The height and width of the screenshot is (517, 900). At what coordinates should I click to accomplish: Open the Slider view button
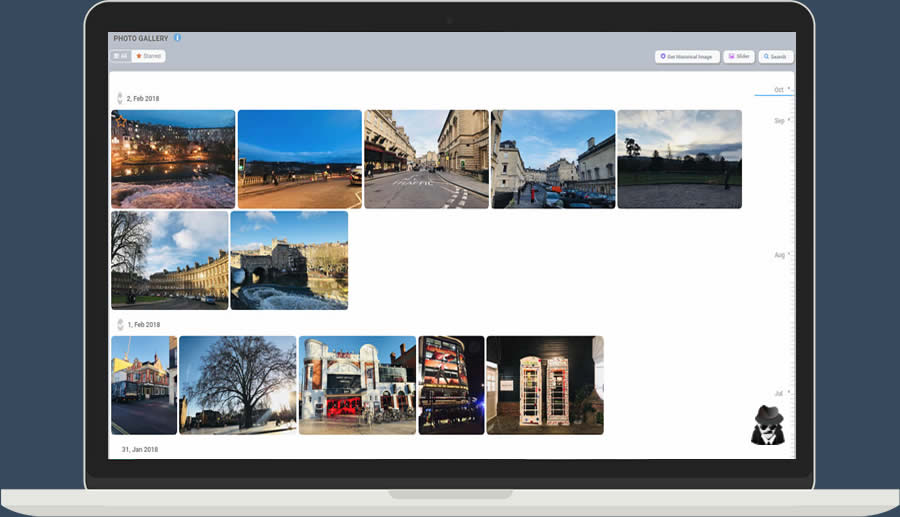pyautogui.click(x=739, y=57)
